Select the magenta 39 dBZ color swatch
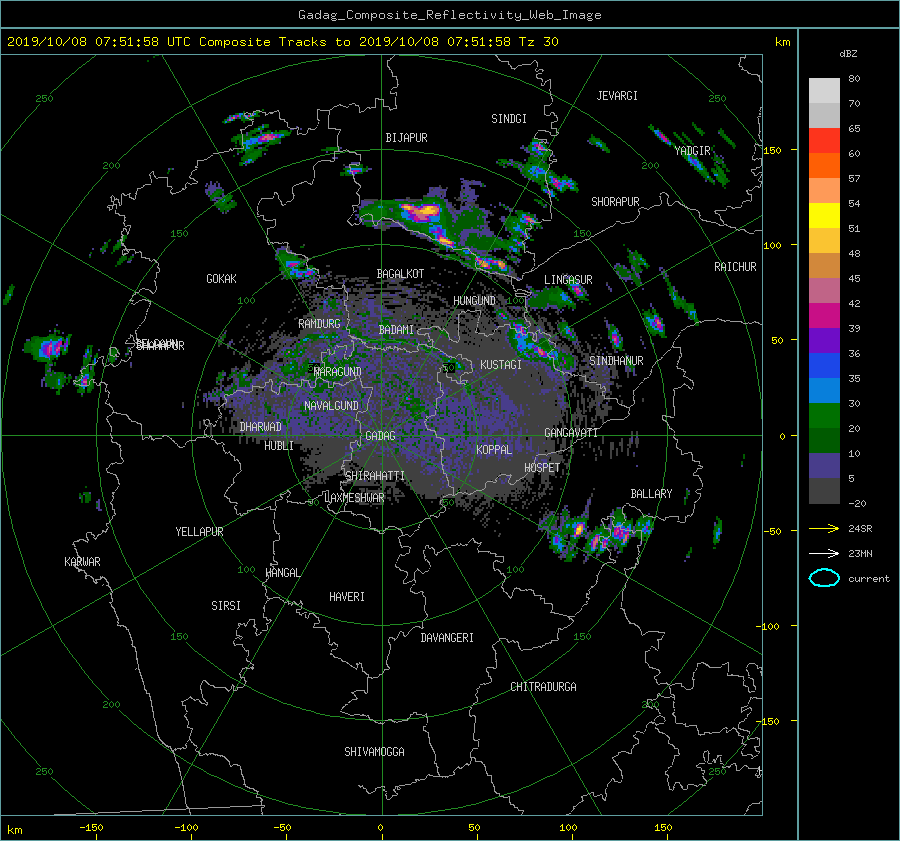 [x=824, y=316]
